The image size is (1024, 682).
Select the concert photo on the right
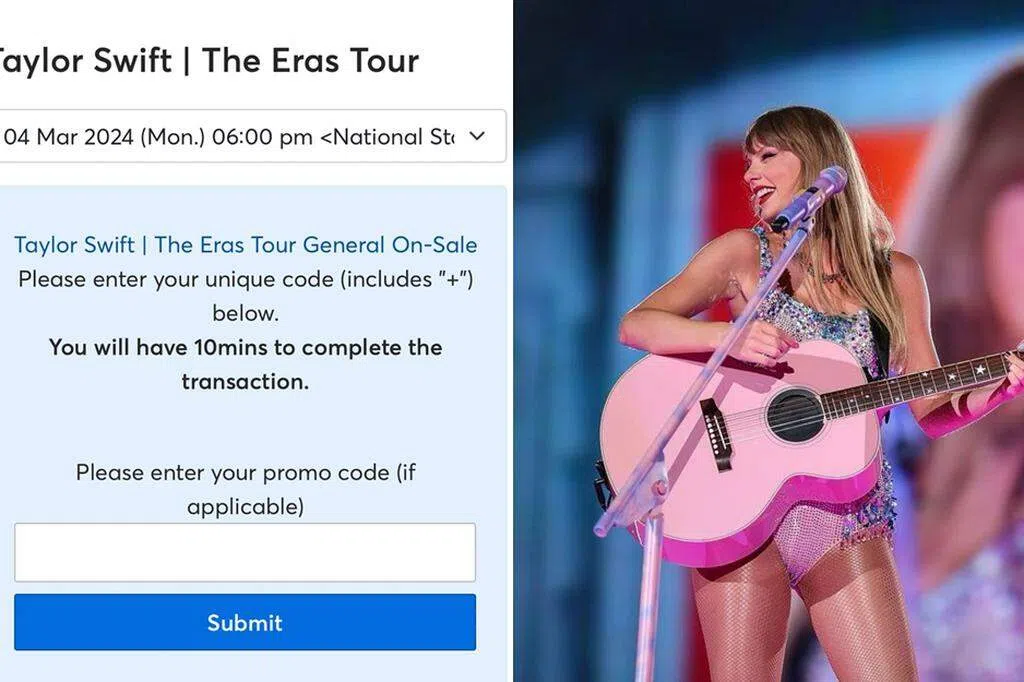[769, 341]
